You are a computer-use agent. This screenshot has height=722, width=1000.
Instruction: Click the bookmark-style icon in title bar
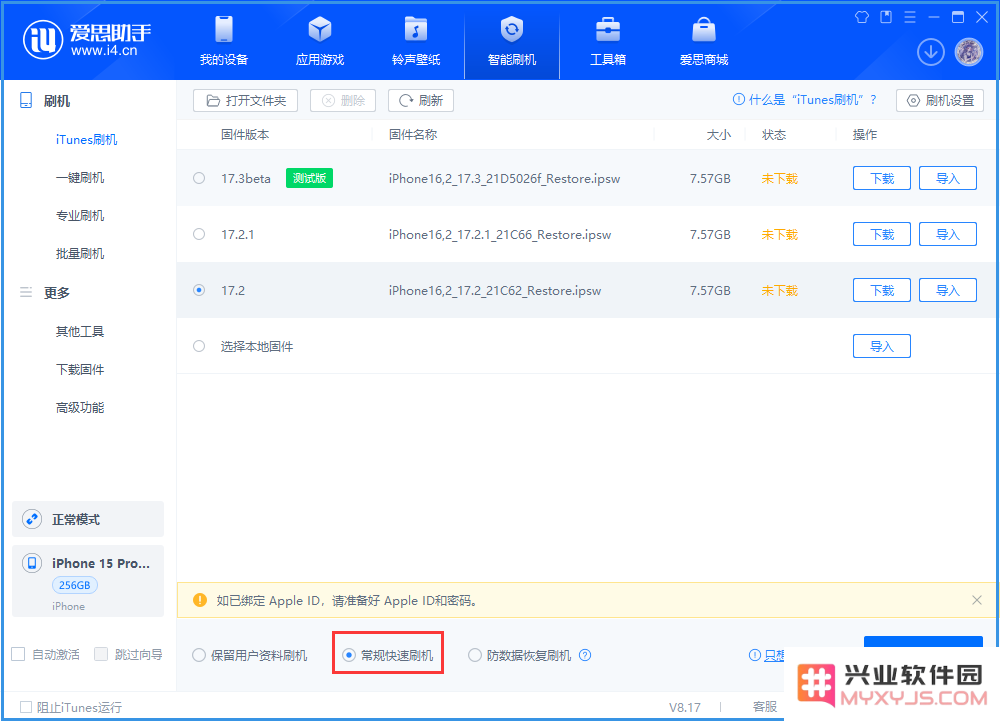tap(886, 17)
